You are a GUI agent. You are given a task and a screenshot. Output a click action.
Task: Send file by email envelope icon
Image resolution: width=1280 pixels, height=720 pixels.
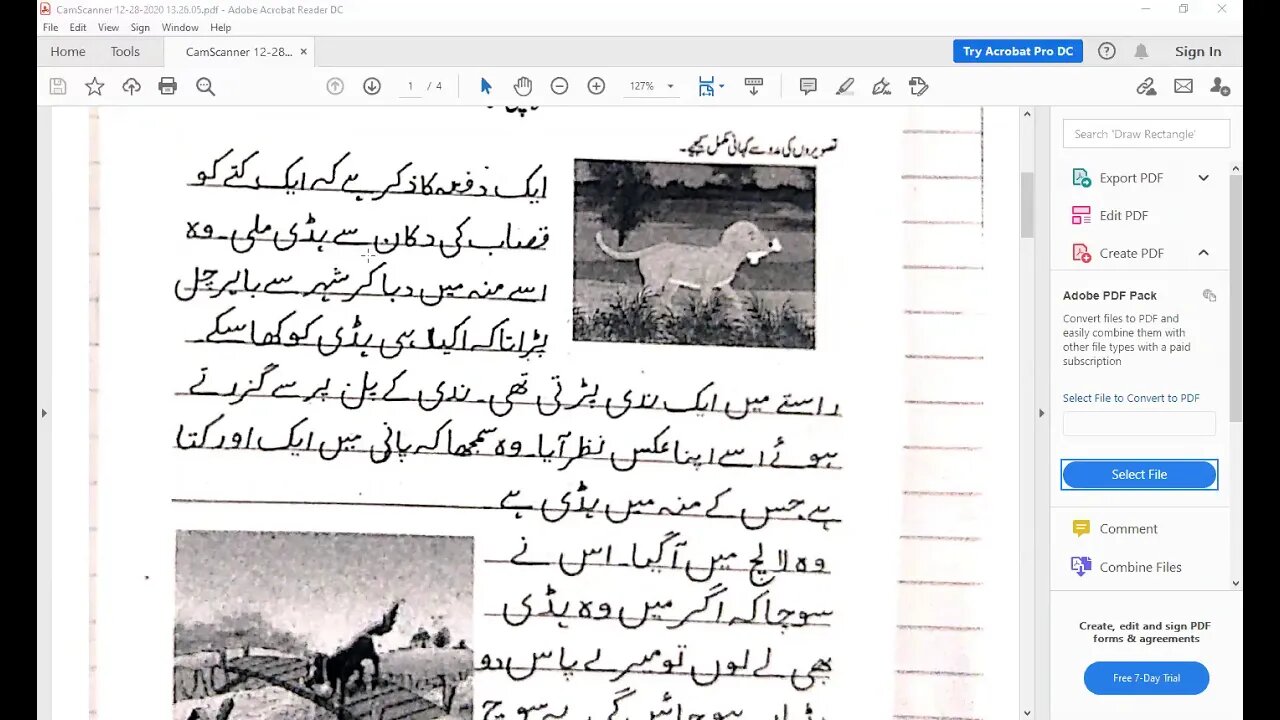[x=1183, y=87]
